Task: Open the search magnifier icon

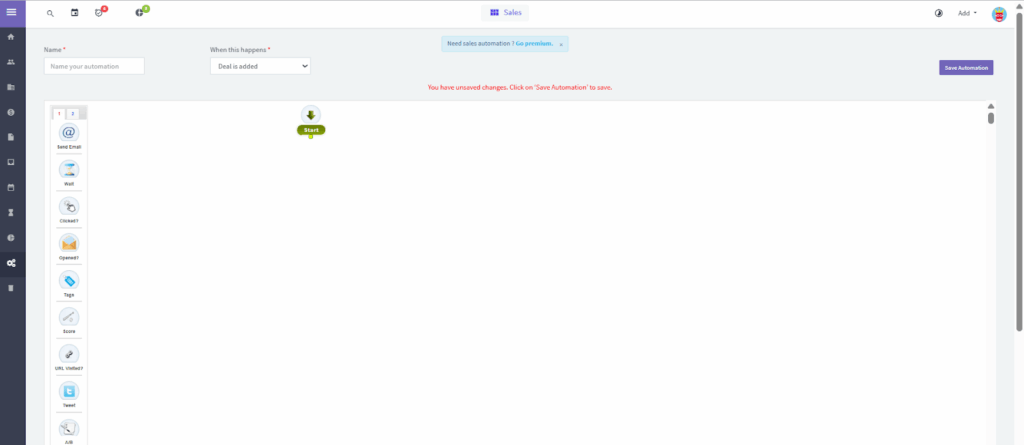Action: tap(51, 14)
